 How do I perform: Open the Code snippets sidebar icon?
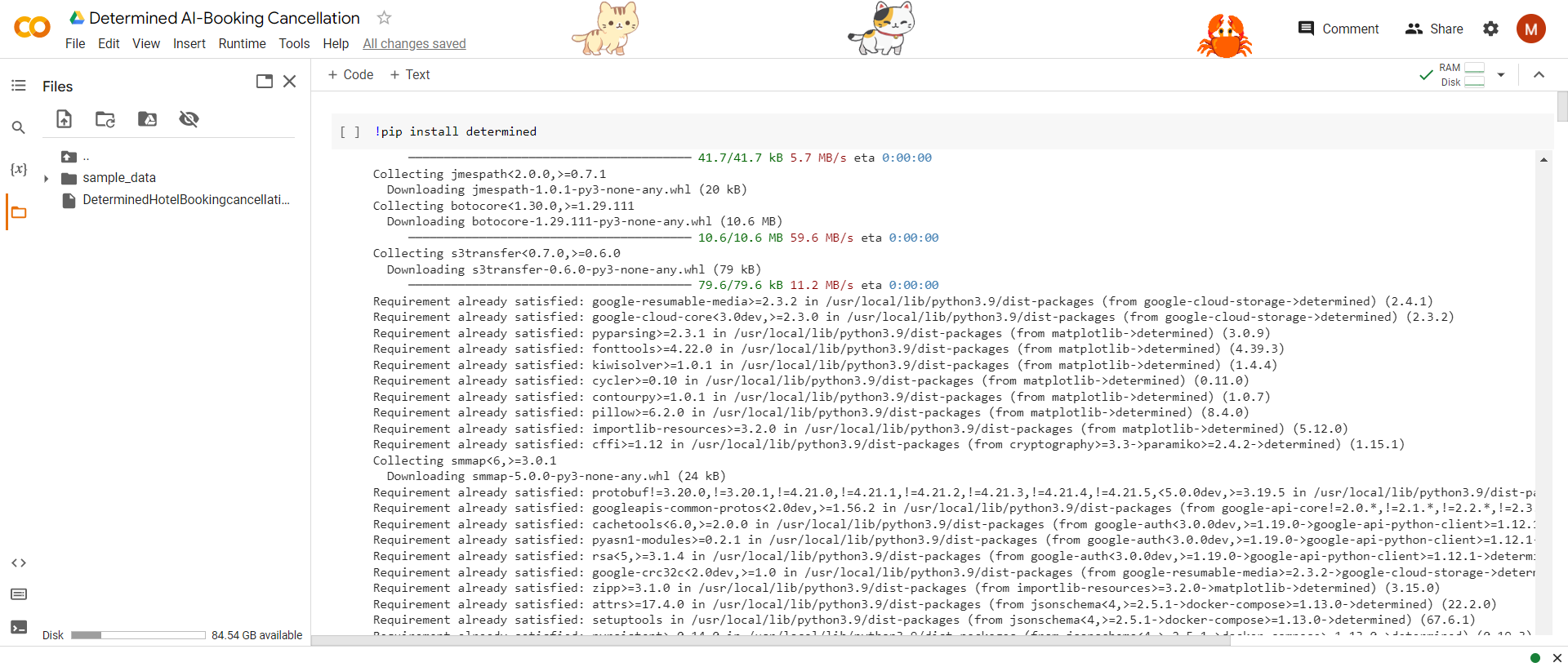point(19,563)
